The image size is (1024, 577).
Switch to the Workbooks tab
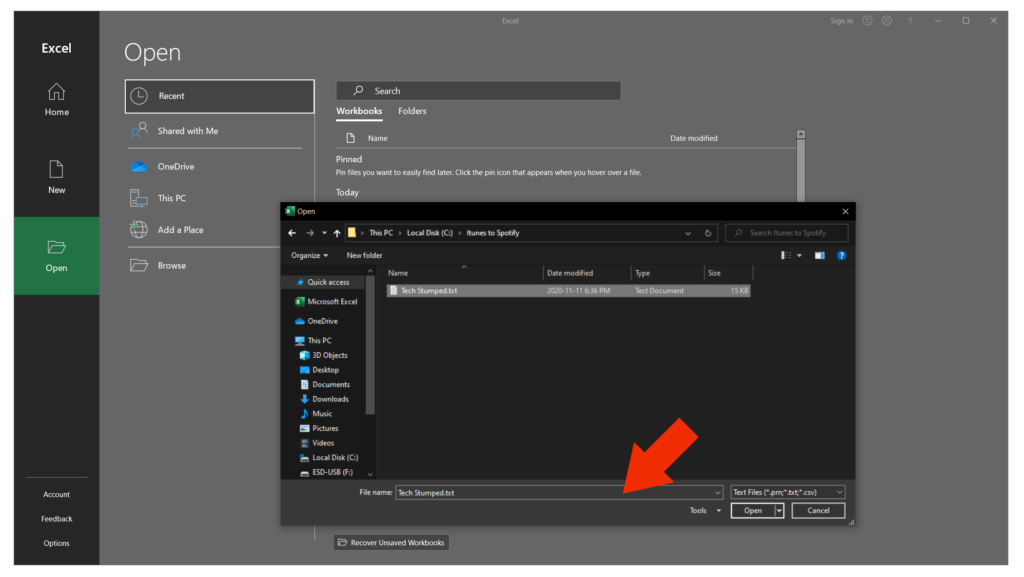point(359,111)
